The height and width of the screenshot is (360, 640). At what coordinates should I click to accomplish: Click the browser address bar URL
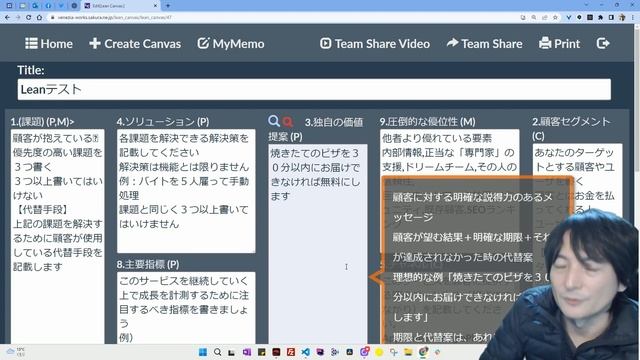[114, 18]
